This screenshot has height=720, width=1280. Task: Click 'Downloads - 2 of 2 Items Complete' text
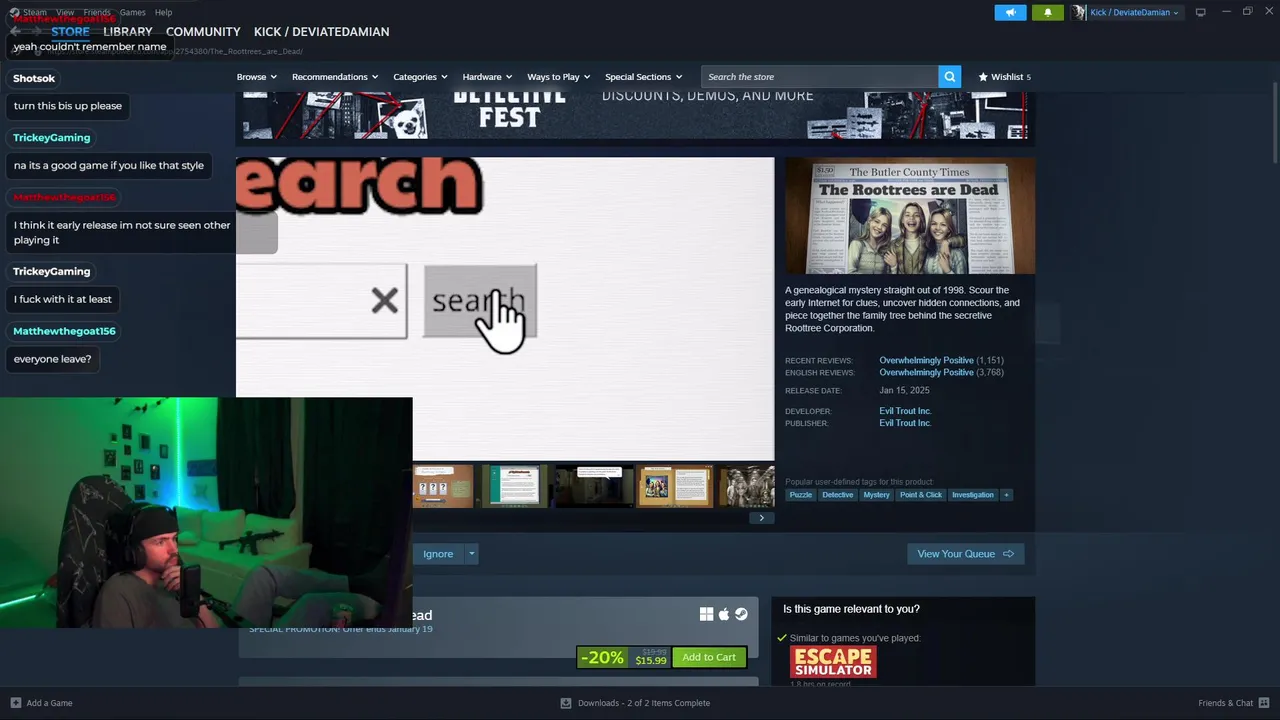(644, 703)
